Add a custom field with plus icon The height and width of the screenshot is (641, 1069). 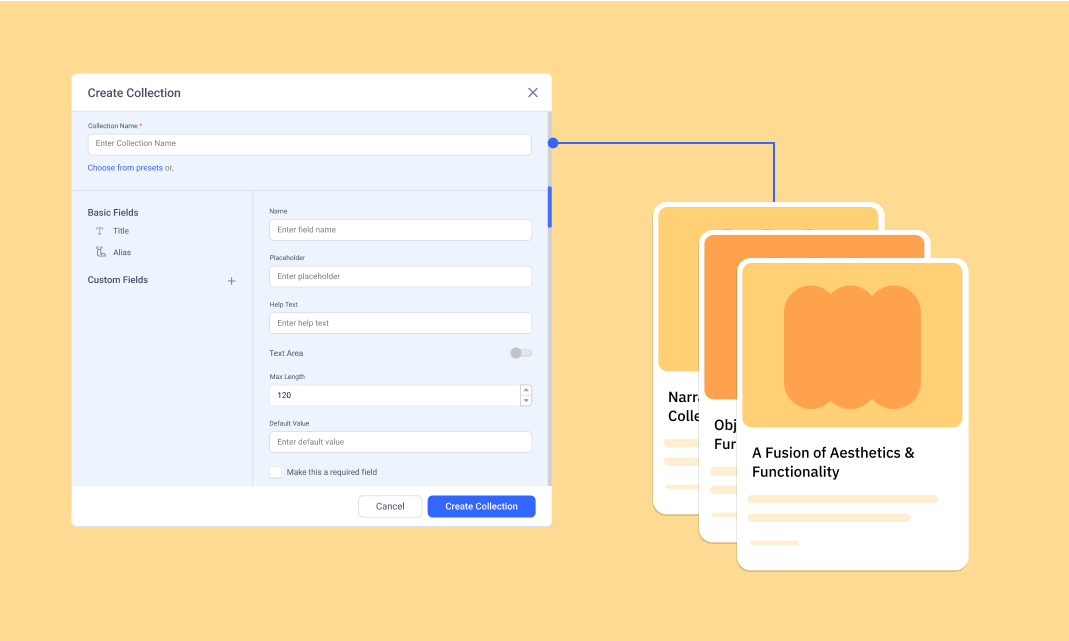(231, 281)
